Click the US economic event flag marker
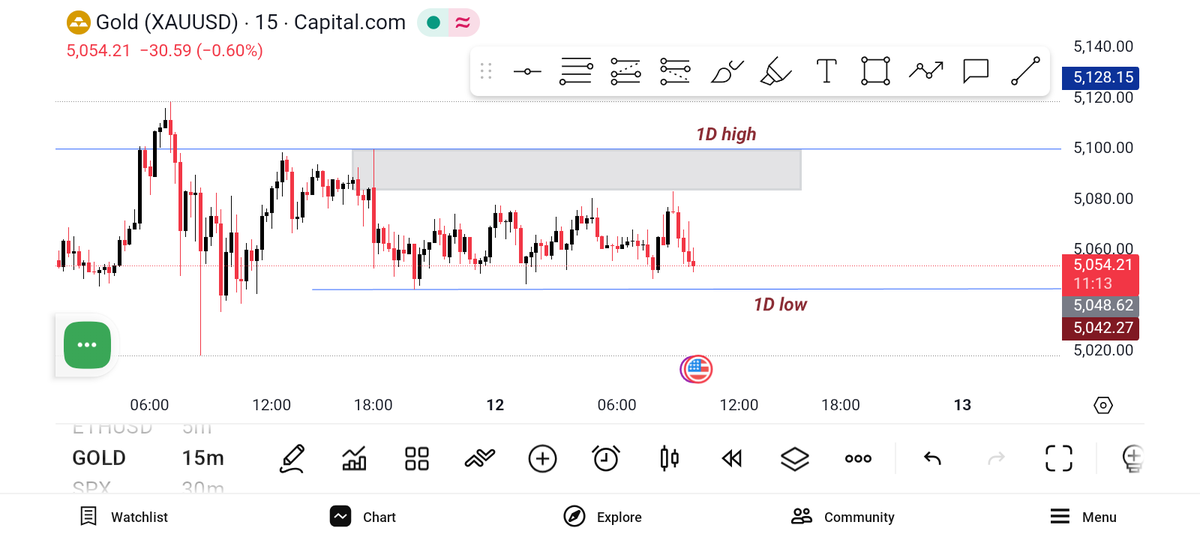This screenshot has height=540, width=1200. coord(696,370)
